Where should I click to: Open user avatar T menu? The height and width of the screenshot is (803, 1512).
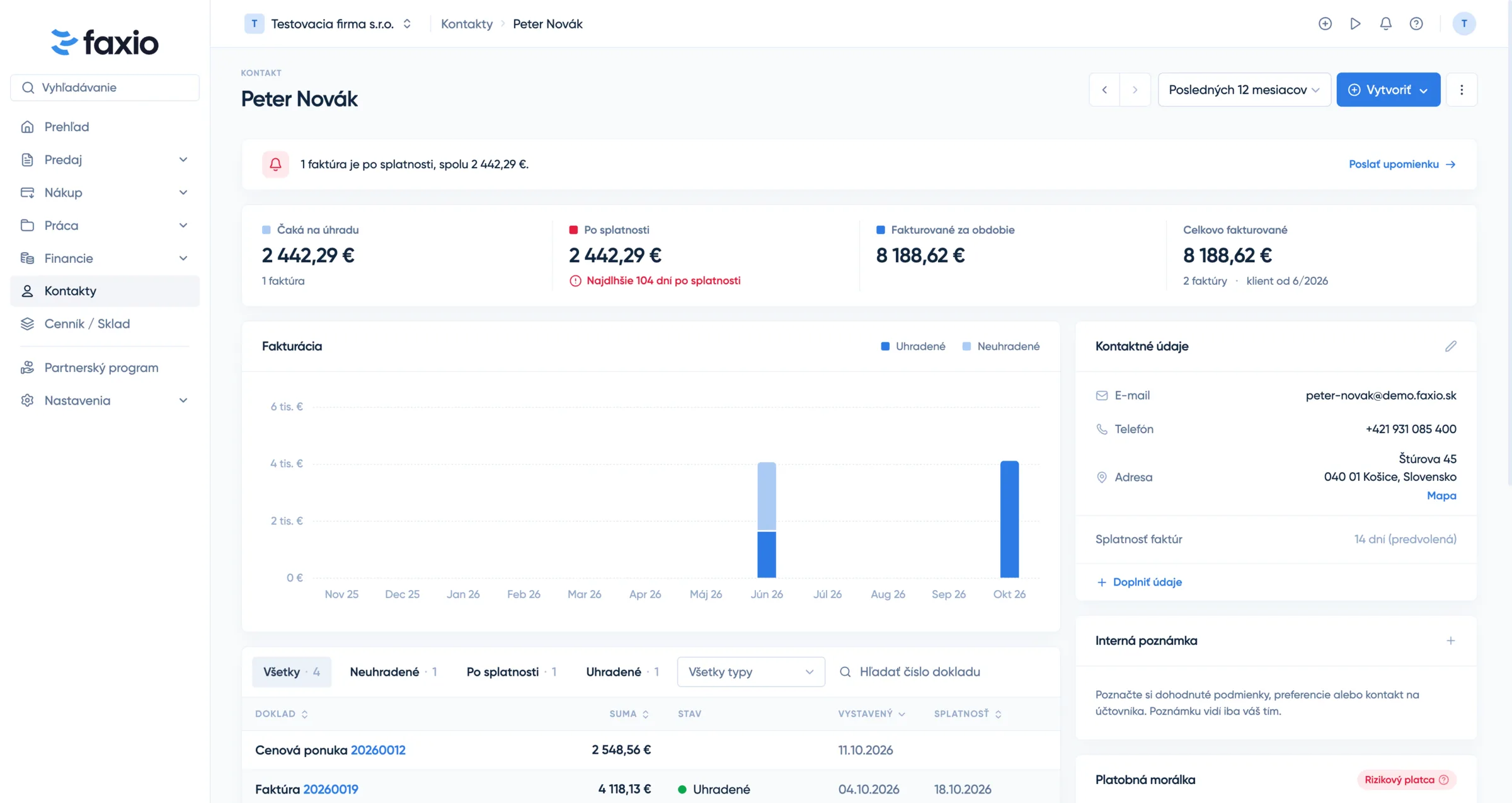tap(1463, 24)
